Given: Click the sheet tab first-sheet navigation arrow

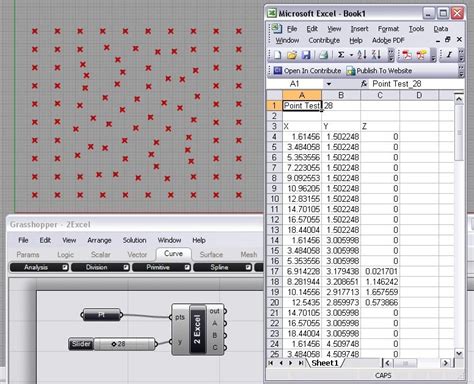Looking at the screenshot, I should [x=271, y=363].
